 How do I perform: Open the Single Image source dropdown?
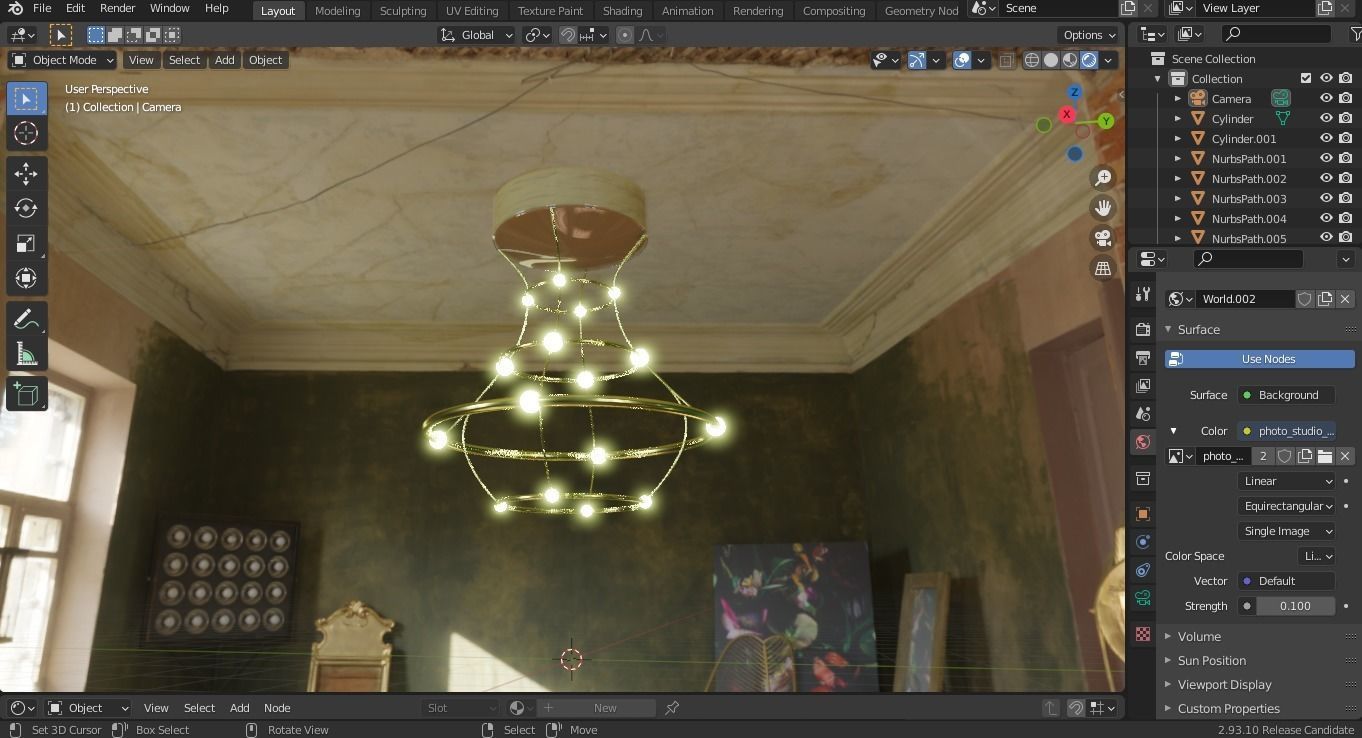tap(1286, 531)
